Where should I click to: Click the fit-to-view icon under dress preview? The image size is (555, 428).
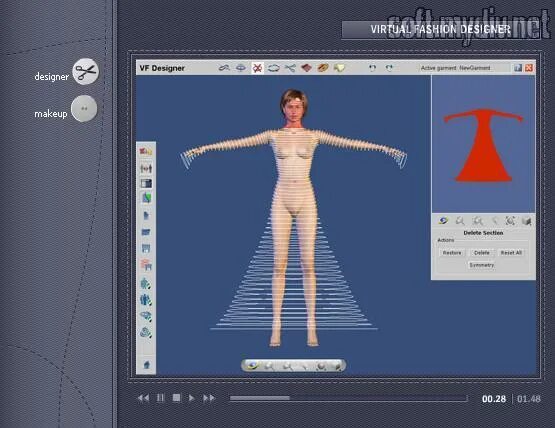pyautogui.click(x=510, y=221)
